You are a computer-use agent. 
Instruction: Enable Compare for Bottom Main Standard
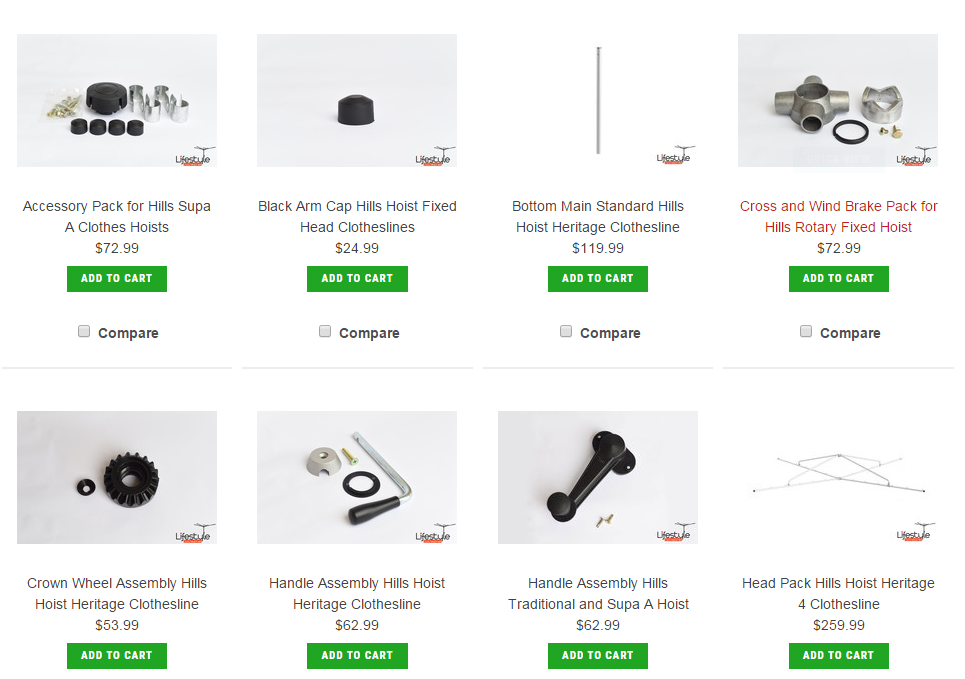[x=566, y=331]
